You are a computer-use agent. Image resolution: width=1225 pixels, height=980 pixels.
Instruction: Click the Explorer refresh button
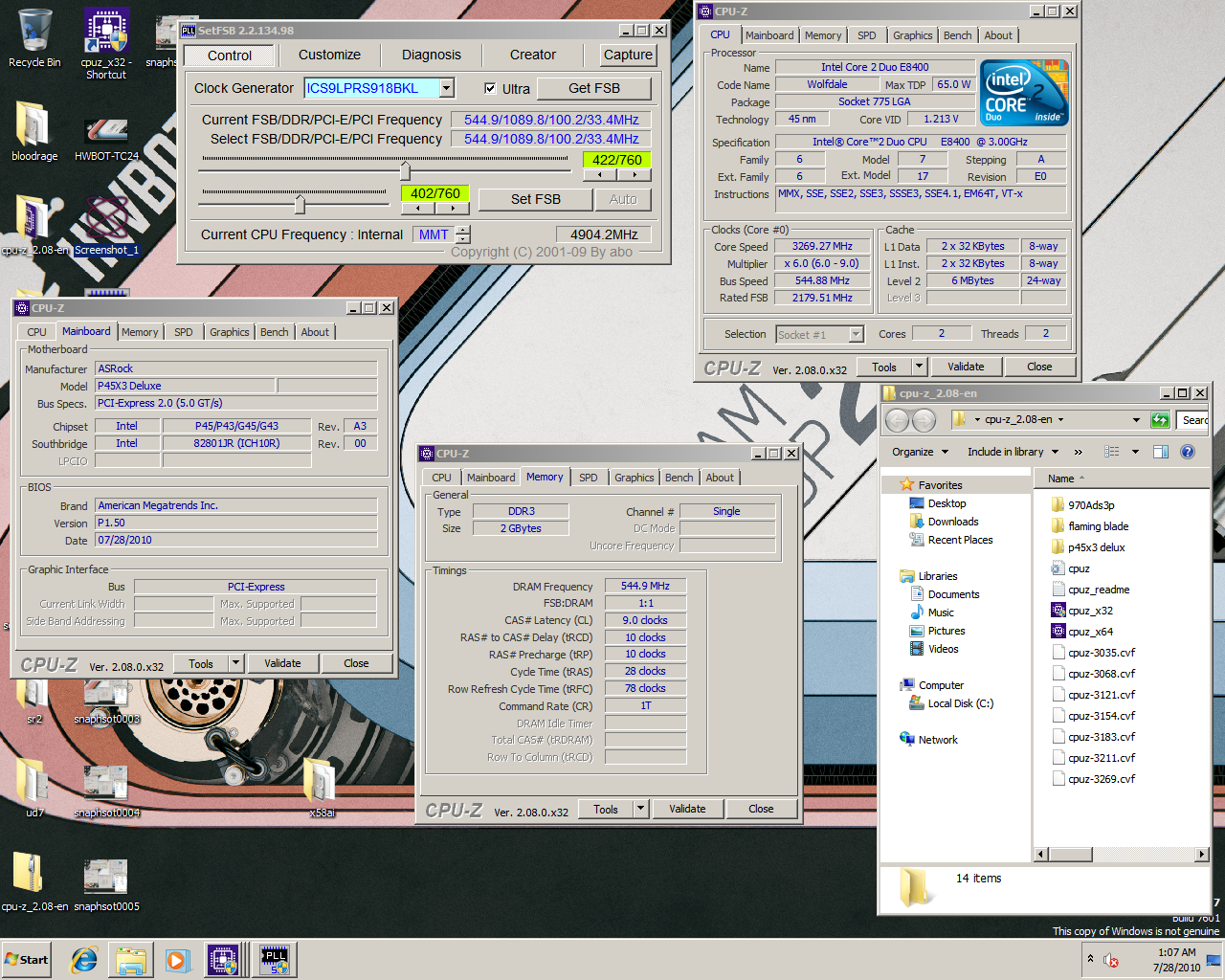tap(1160, 420)
